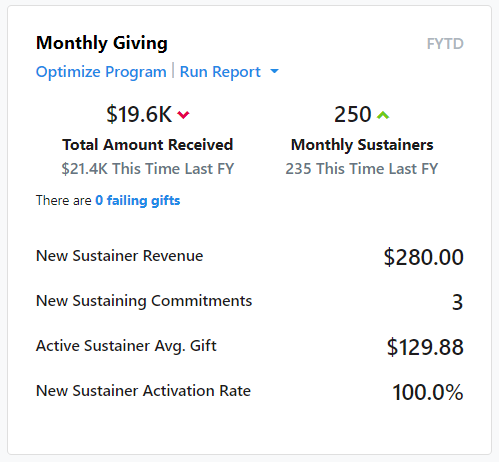Select the 100.0% activation rate value
The height and width of the screenshot is (462, 499).
[428, 392]
